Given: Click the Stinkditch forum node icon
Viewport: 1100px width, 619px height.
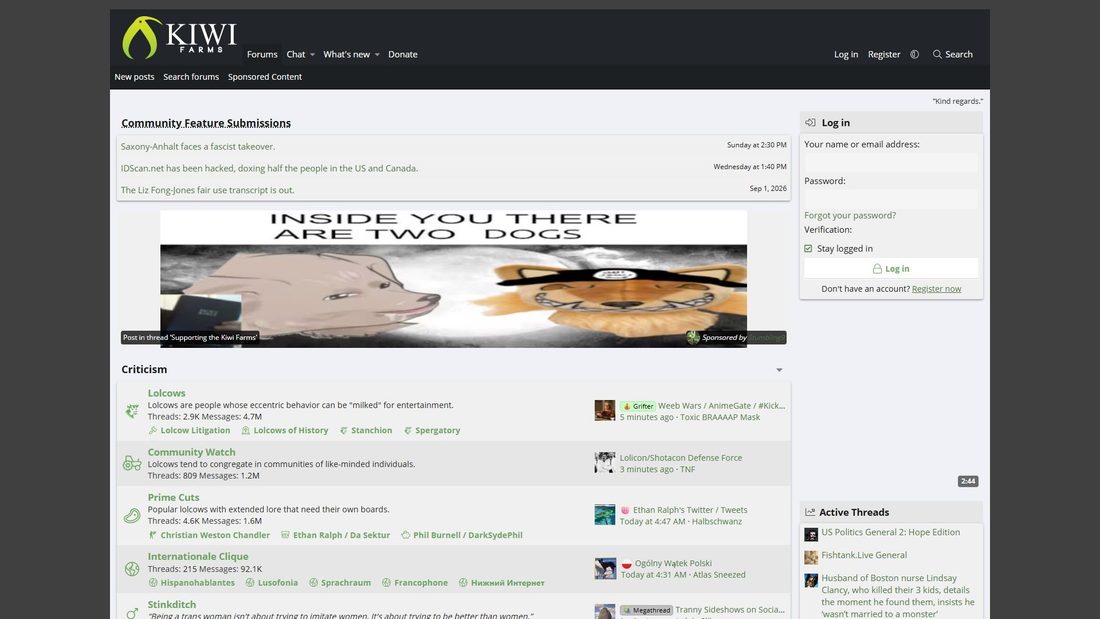Looking at the screenshot, I should pos(132,613).
